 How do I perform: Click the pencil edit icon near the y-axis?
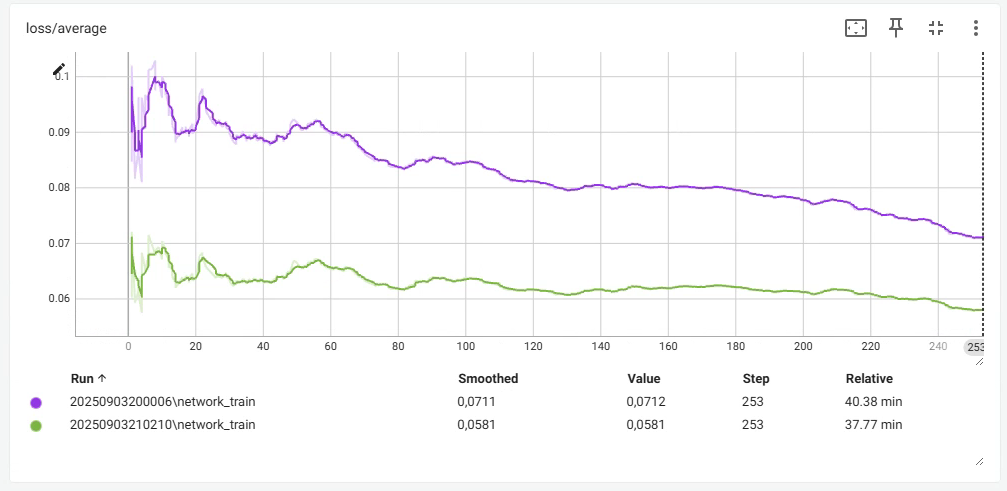pyautogui.click(x=59, y=71)
